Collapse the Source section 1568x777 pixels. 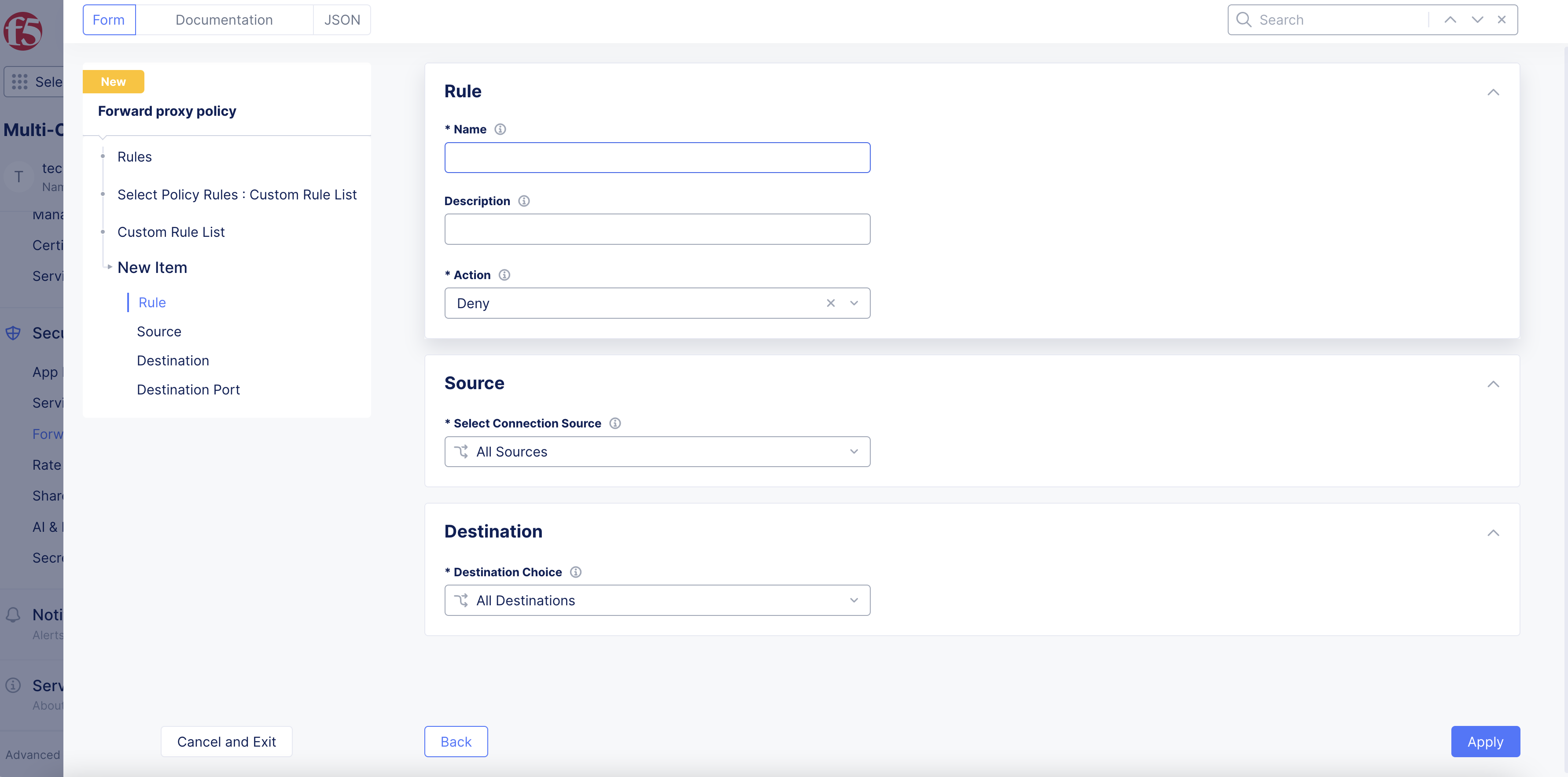[1493, 383]
